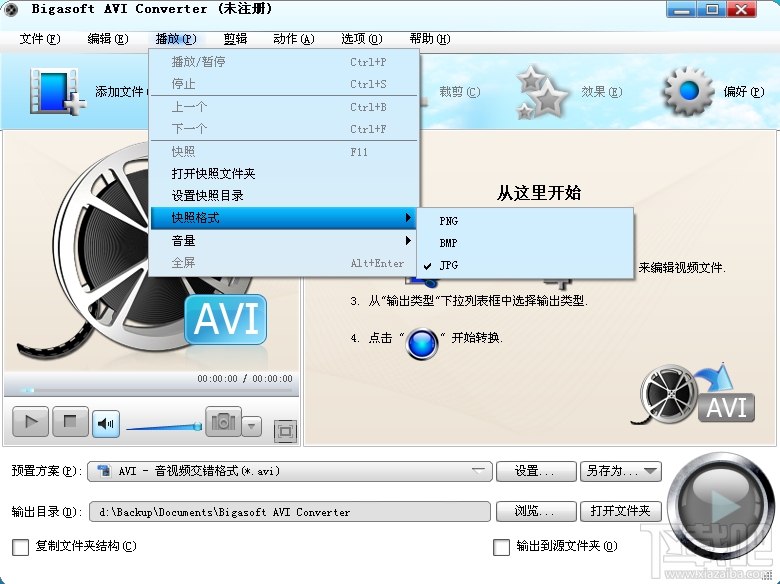Viewport: 780px width, 584px height.
Task: Expand the 音量 submenu
Action: (284, 241)
